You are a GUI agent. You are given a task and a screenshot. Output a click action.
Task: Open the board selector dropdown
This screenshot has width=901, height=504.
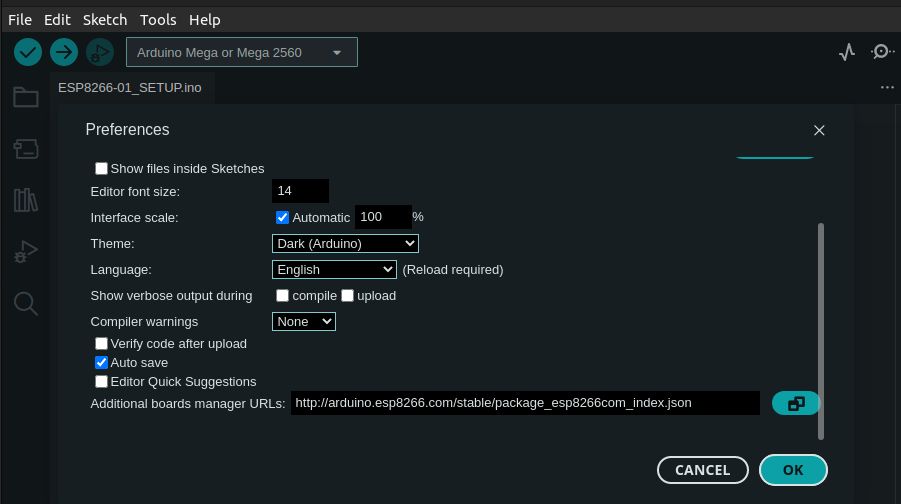pyautogui.click(x=242, y=52)
